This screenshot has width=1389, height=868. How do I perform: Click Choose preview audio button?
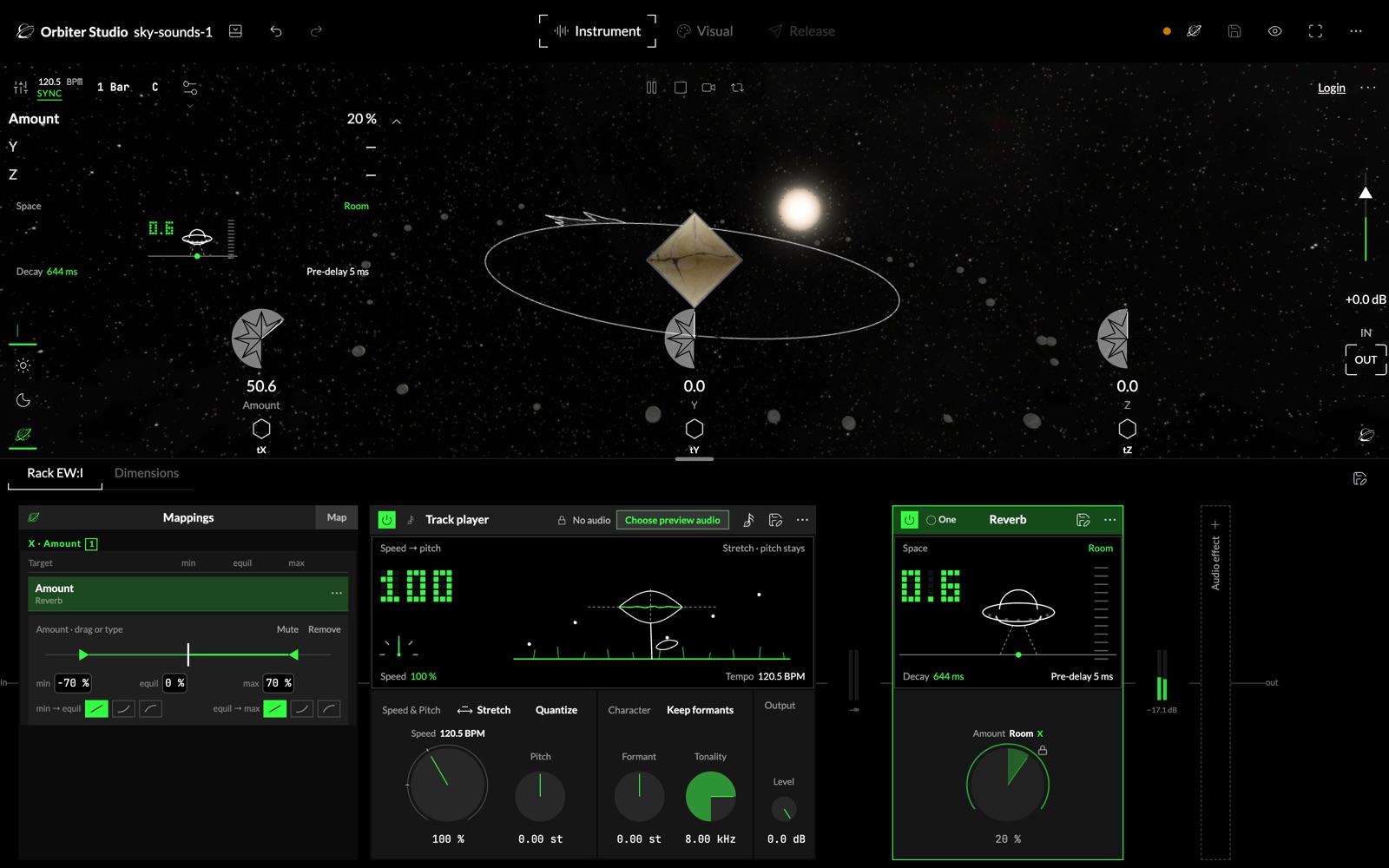click(673, 520)
